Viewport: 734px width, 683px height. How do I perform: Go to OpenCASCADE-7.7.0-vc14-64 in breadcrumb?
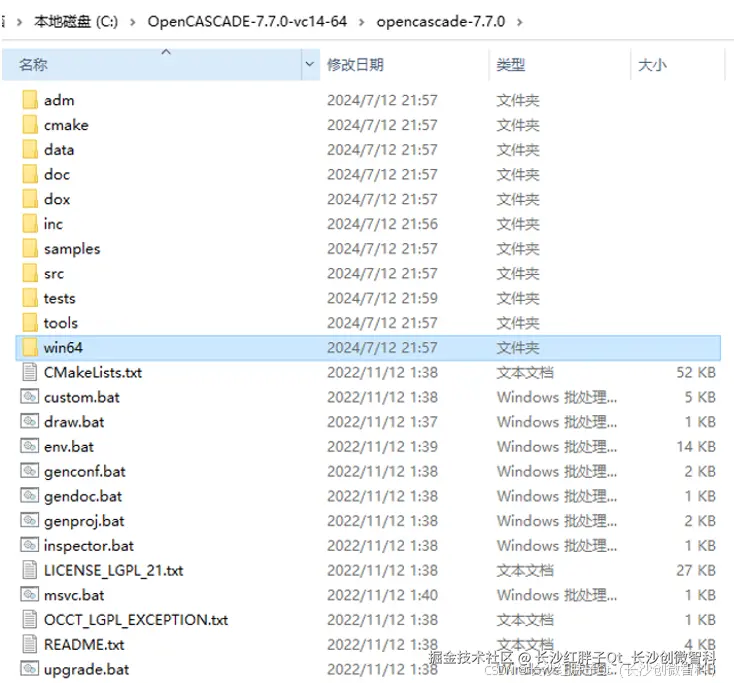pos(247,22)
